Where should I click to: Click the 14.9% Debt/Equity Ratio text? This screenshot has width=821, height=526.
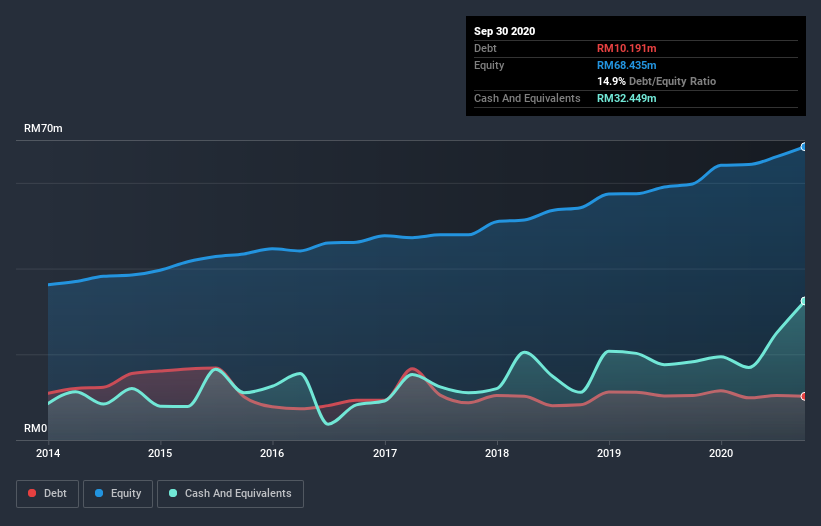[657, 81]
